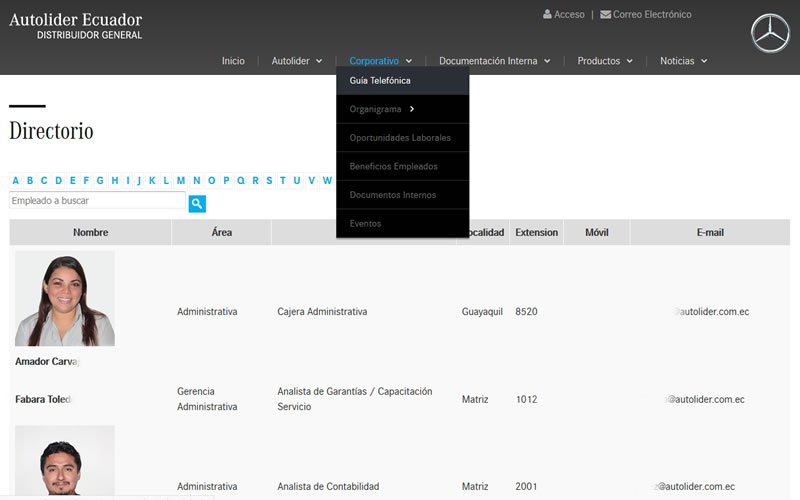Open the Productos dropdown menu
The width and height of the screenshot is (800, 500).
pos(604,61)
